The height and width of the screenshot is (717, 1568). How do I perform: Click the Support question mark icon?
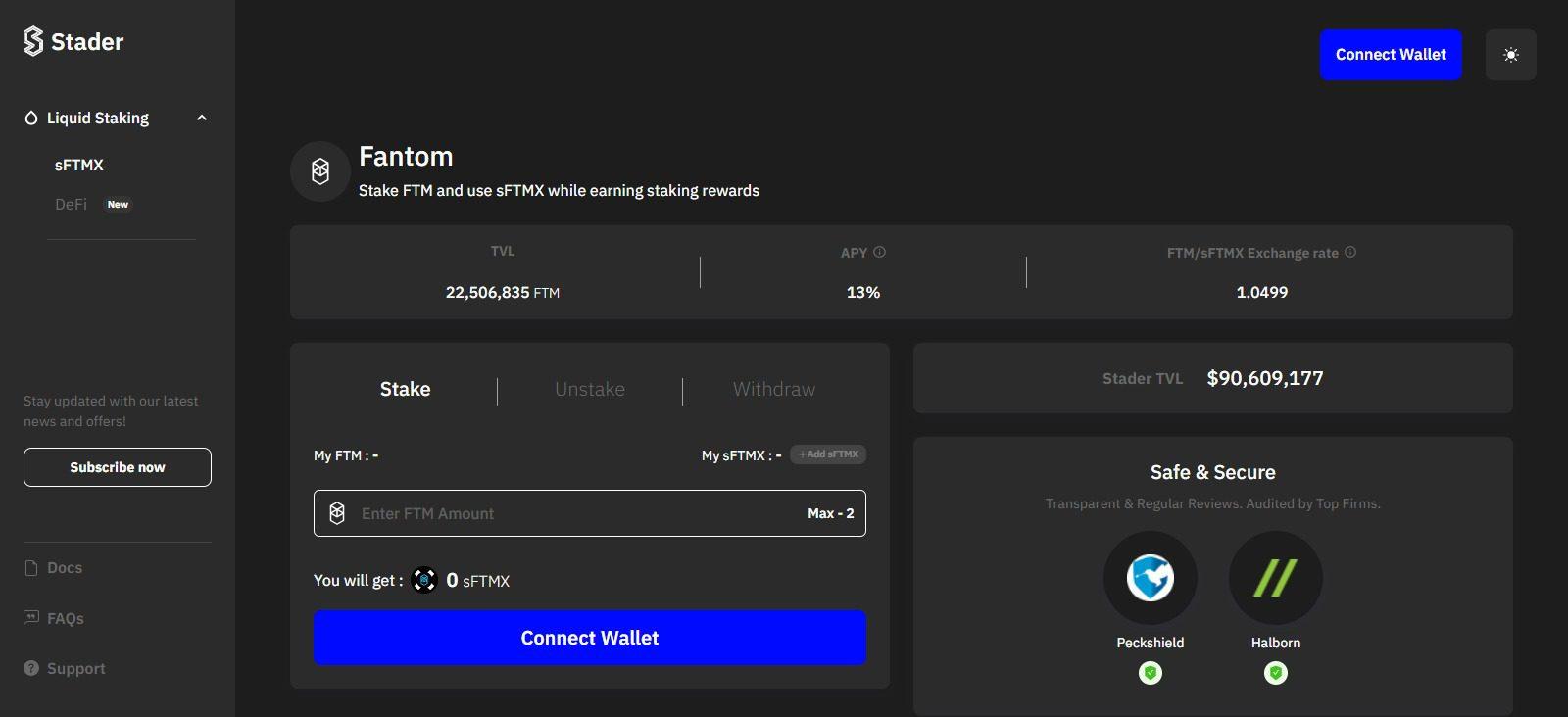[x=31, y=668]
